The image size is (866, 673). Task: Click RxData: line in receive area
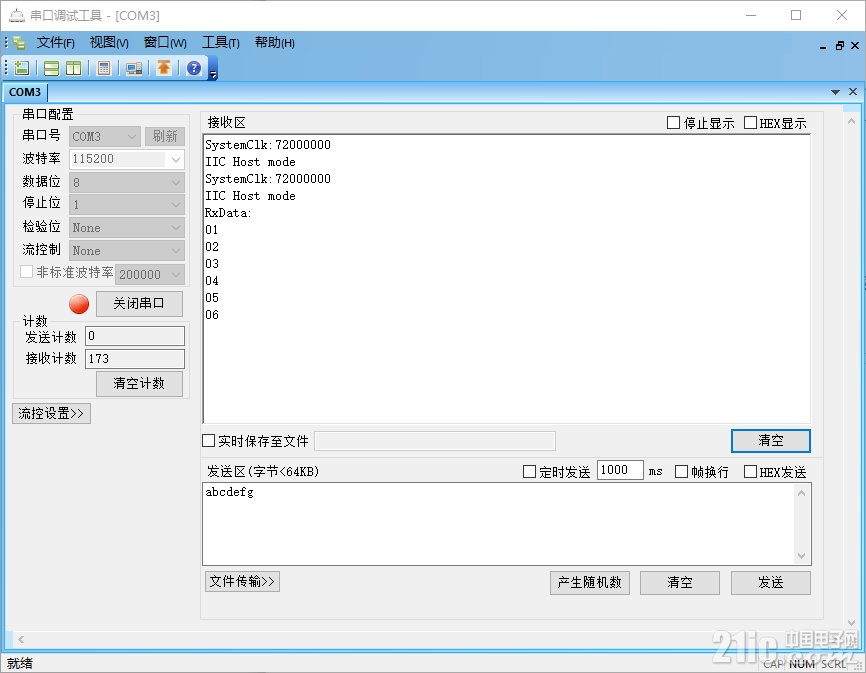coord(228,213)
